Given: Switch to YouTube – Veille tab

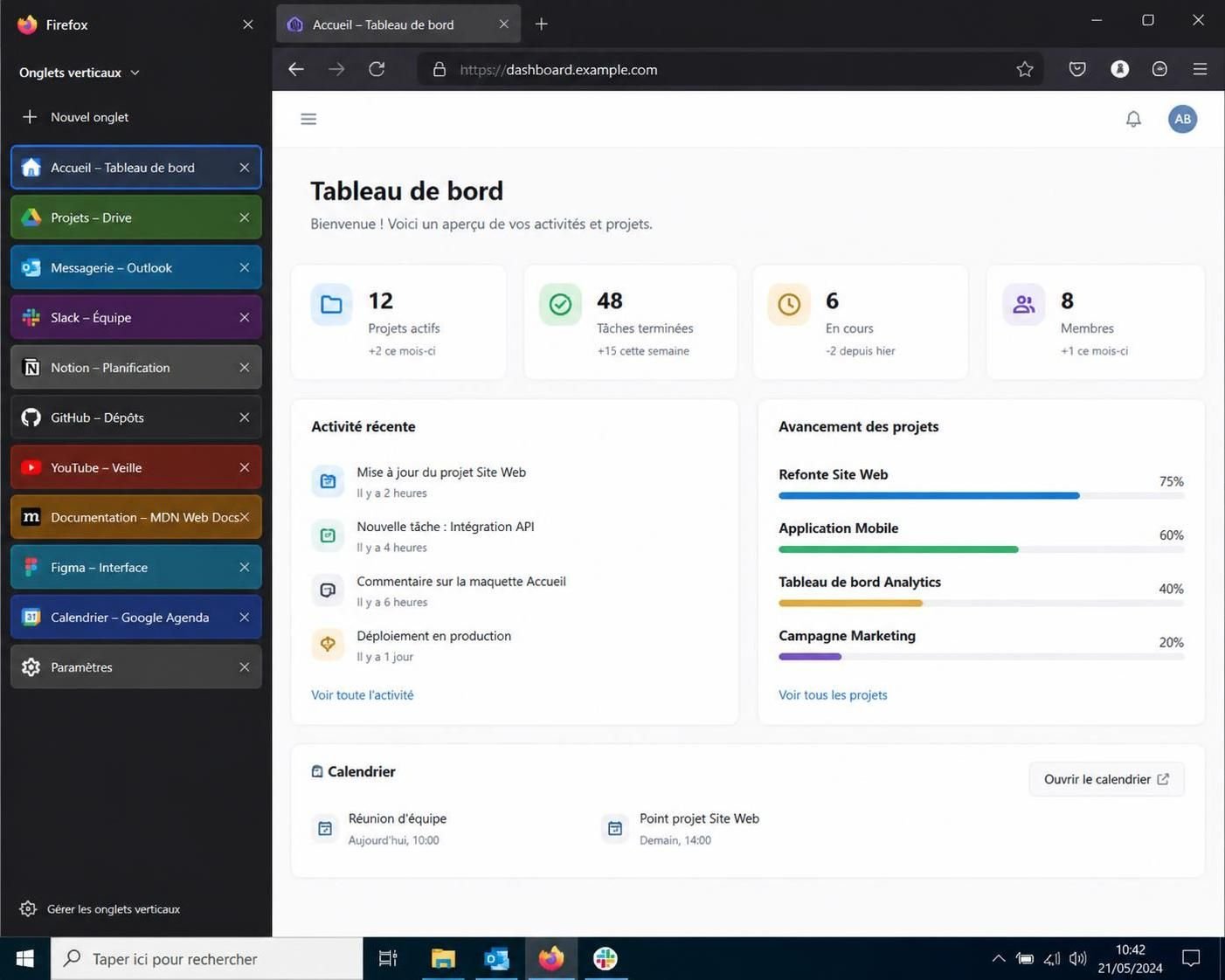Looking at the screenshot, I should pyautogui.click(x=136, y=467).
